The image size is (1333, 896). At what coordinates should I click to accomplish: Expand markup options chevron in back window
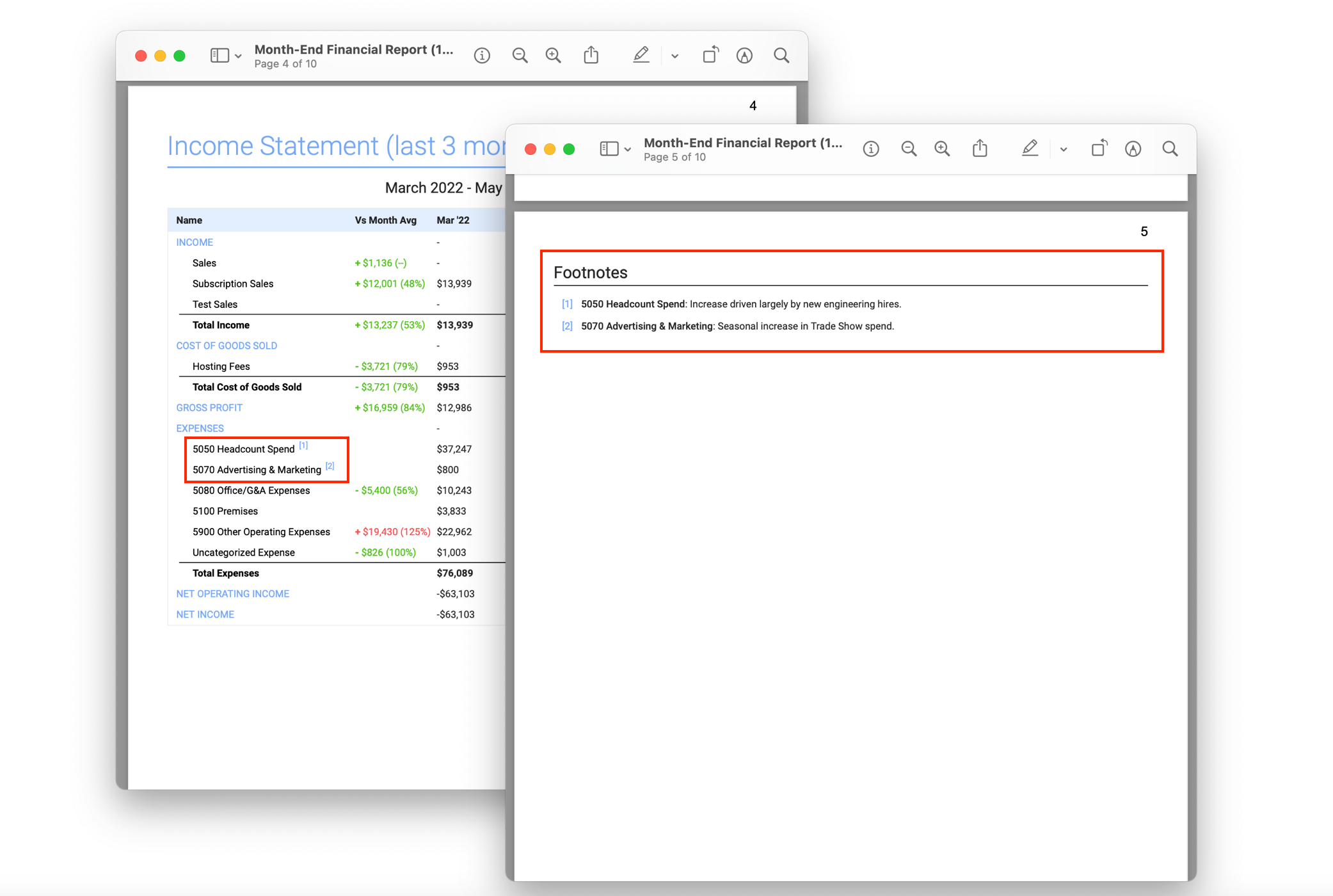(x=674, y=56)
